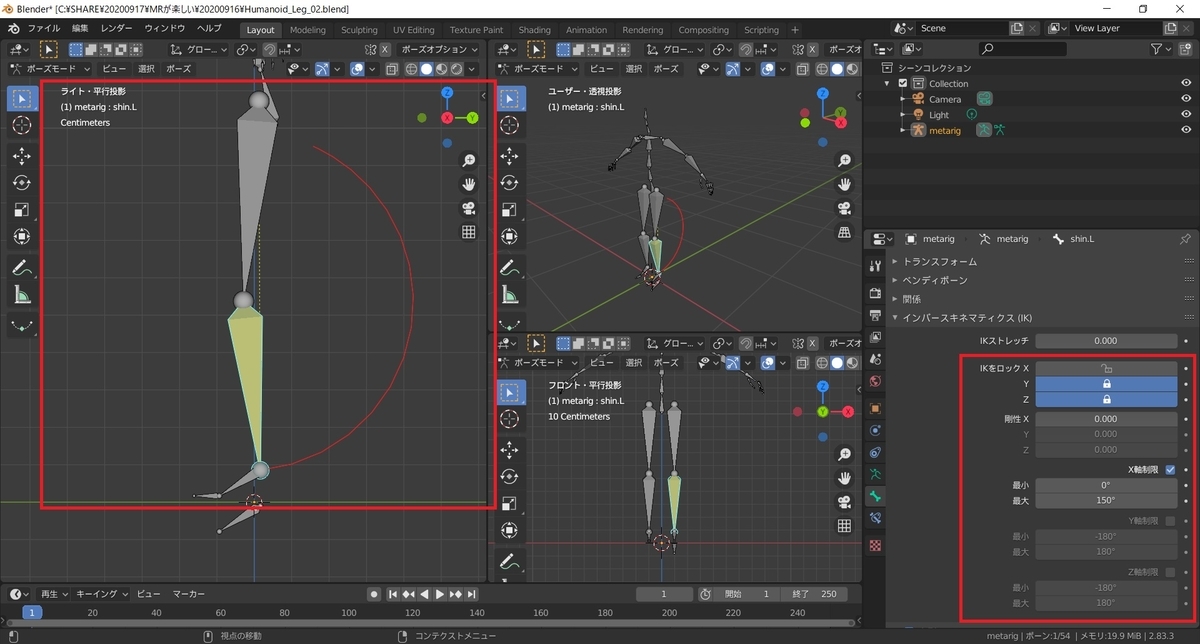
Task: Select the Measure tool in left viewport
Action: tap(22, 294)
